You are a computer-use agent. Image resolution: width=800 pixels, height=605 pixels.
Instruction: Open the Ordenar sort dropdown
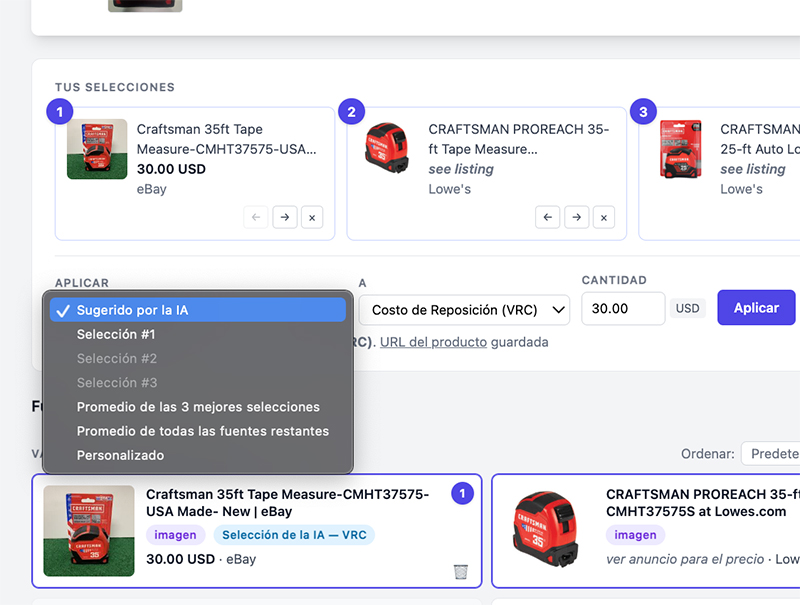[770, 453]
